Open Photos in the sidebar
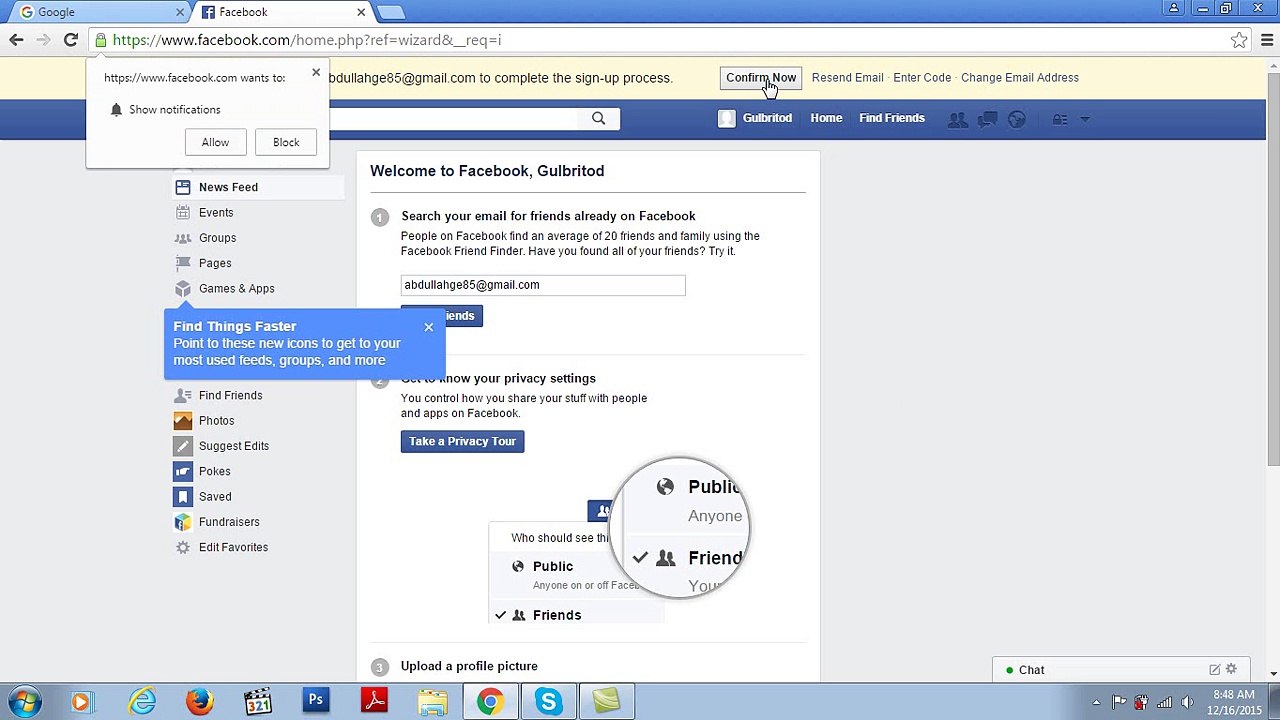The image size is (1280, 720). 216,421
